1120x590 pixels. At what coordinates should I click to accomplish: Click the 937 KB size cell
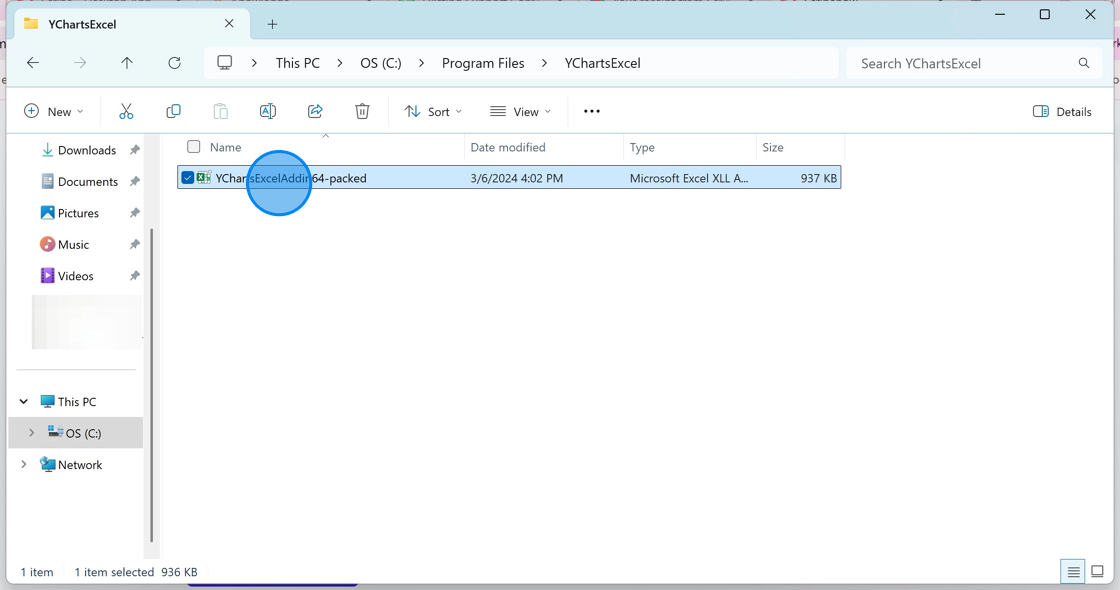819,178
